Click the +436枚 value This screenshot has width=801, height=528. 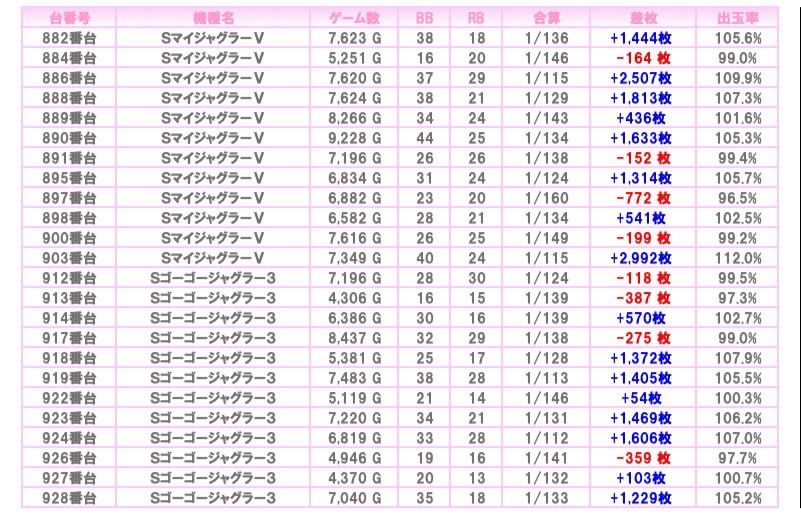click(x=641, y=118)
